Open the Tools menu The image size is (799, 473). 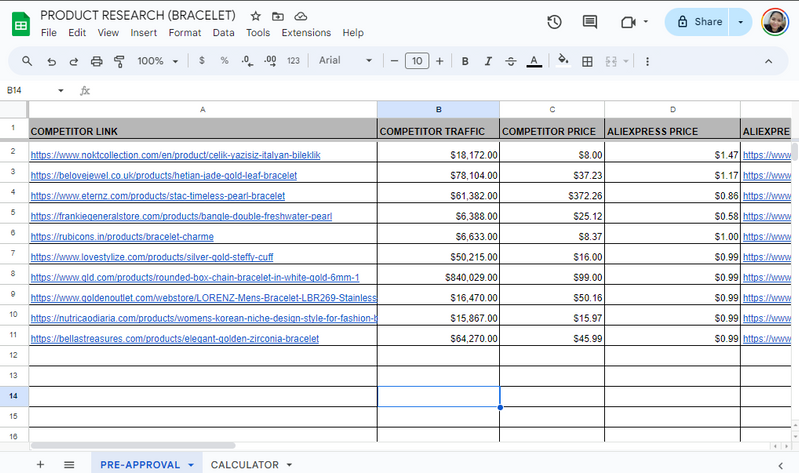[x=258, y=33]
